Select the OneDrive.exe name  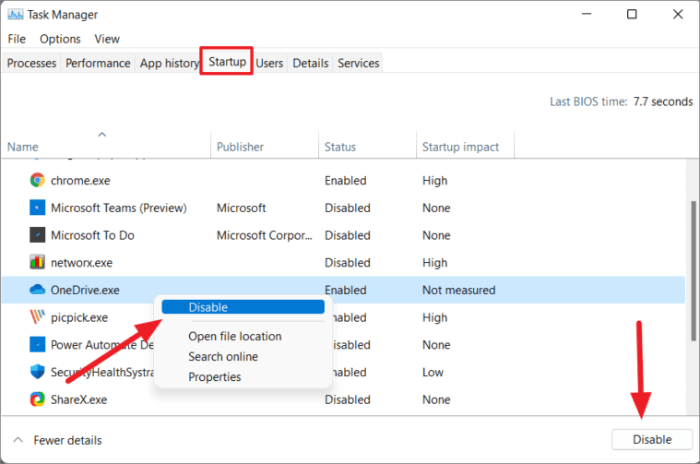click(x=85, y=290)
